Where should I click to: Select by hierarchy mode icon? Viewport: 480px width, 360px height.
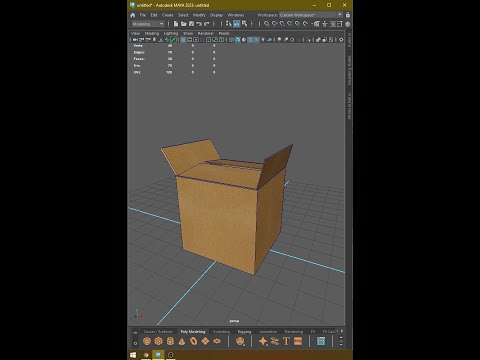(229, 24)
